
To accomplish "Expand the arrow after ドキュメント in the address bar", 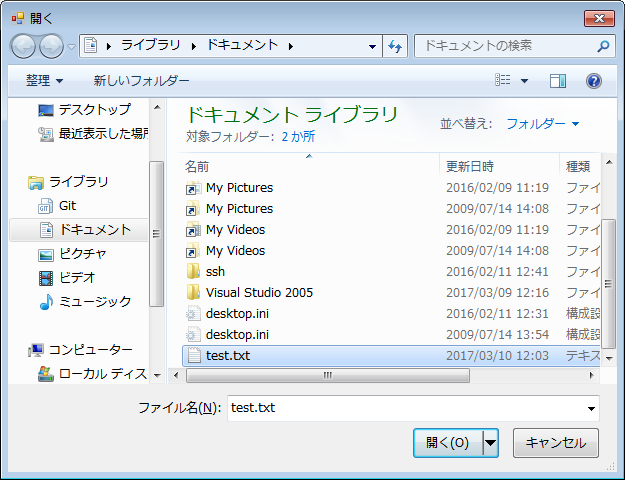I will click(291, 47).
